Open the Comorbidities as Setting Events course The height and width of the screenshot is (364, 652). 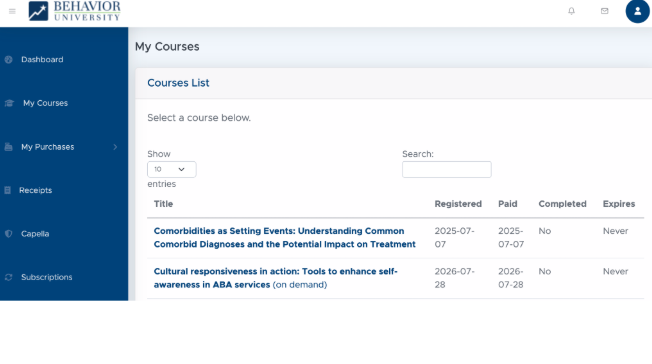285,238
